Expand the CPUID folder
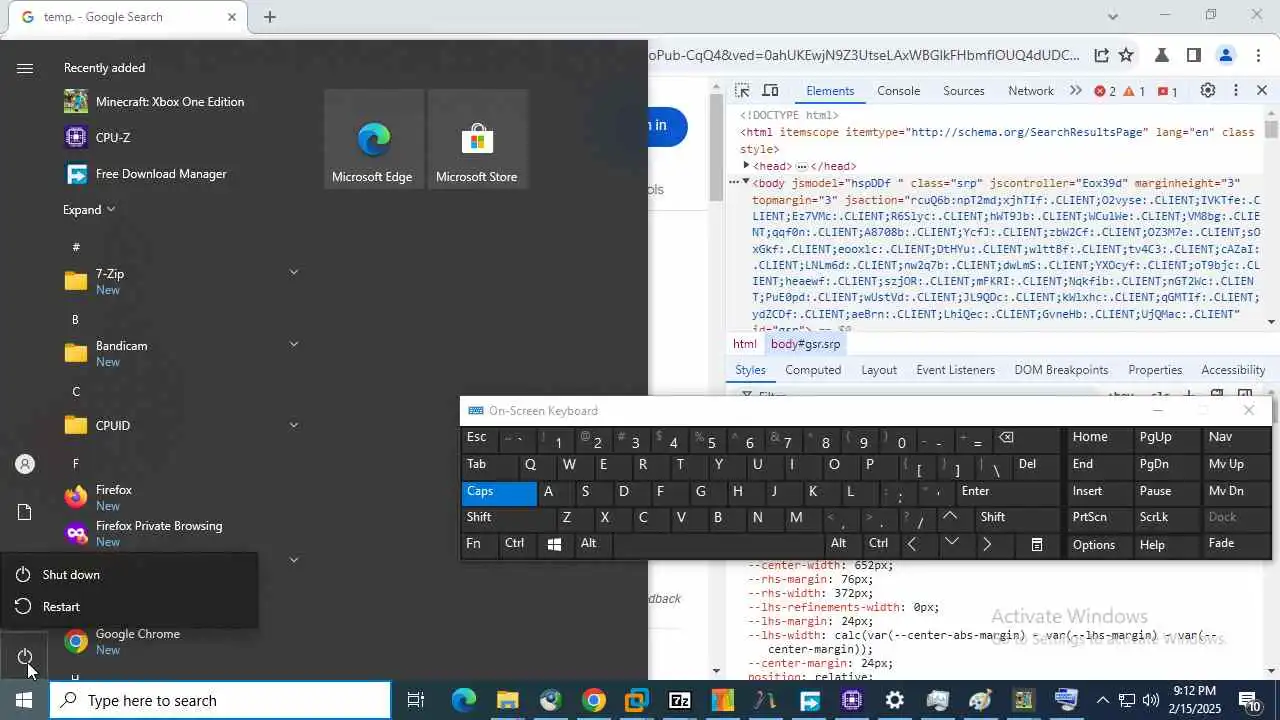The height and width of the screenshot is (720, 1280). (294, 425)
